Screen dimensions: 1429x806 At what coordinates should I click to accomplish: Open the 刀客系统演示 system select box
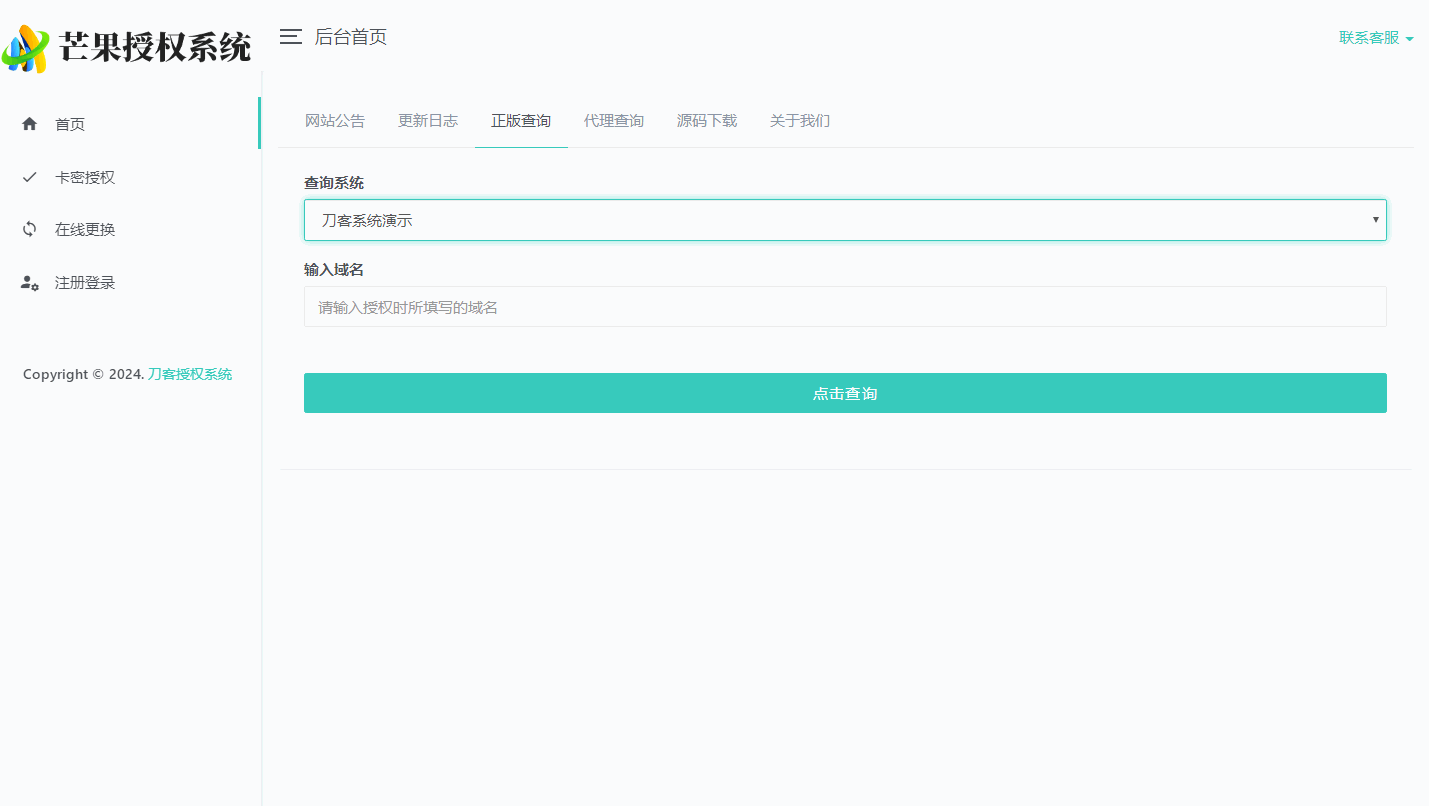843,220
